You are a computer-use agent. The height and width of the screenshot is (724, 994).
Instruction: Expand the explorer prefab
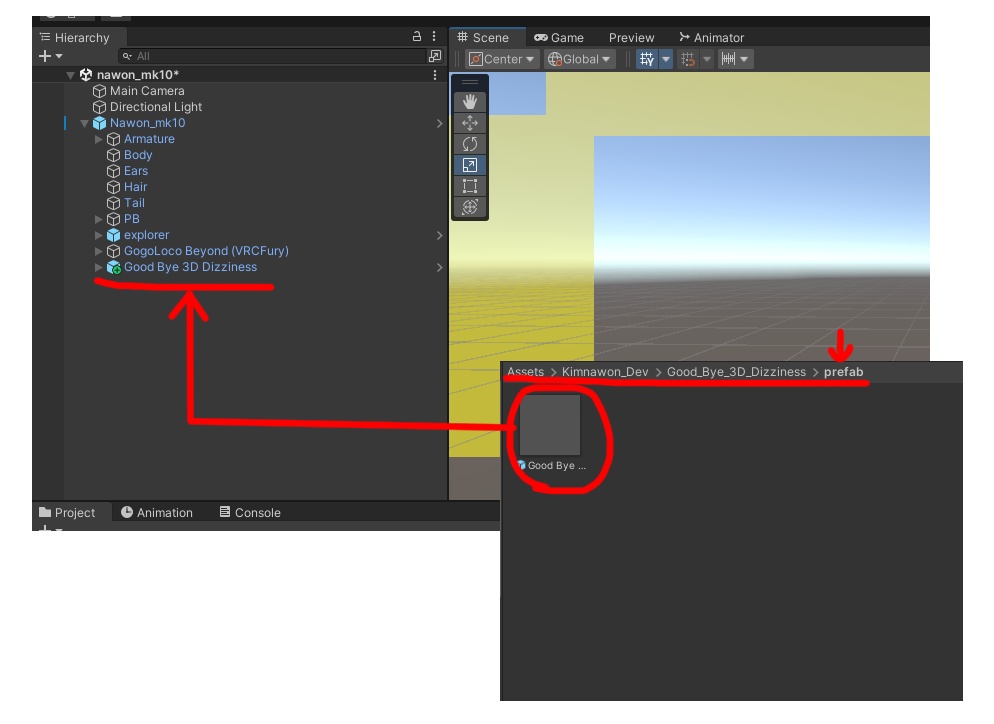(x=98, y=235)
